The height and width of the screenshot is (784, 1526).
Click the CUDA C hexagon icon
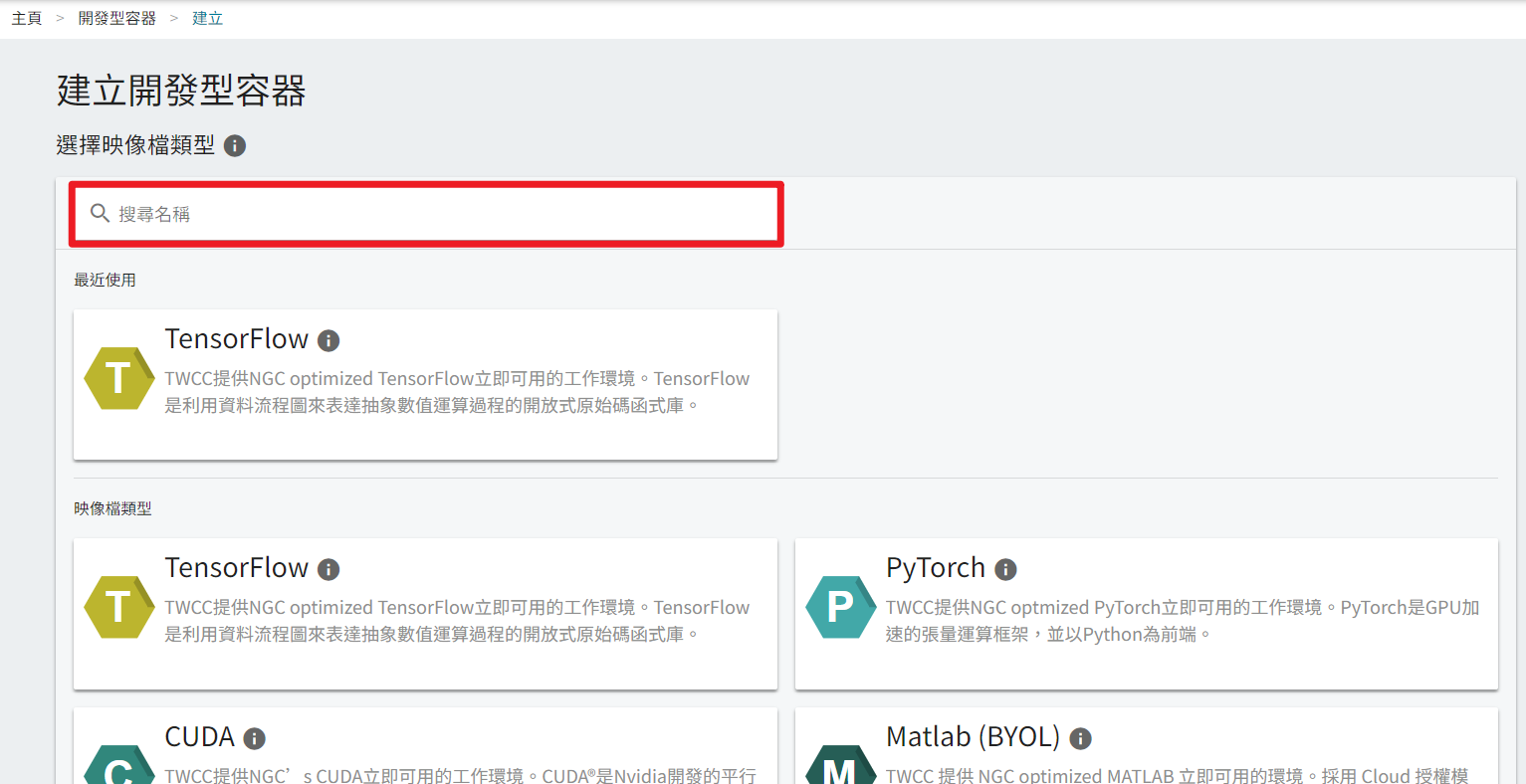[x=119, y=764]
